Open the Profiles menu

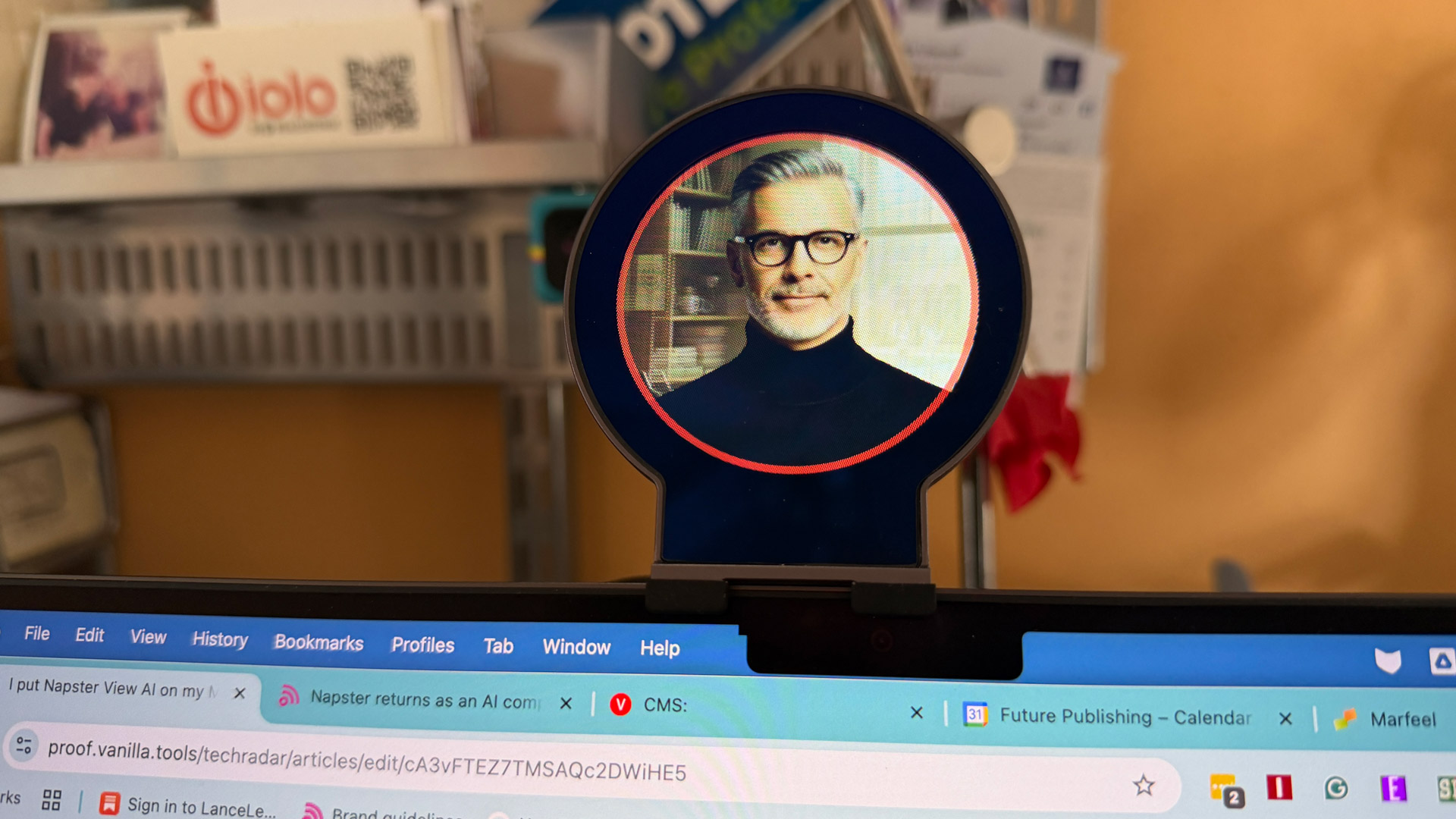[x=422, y=645]
